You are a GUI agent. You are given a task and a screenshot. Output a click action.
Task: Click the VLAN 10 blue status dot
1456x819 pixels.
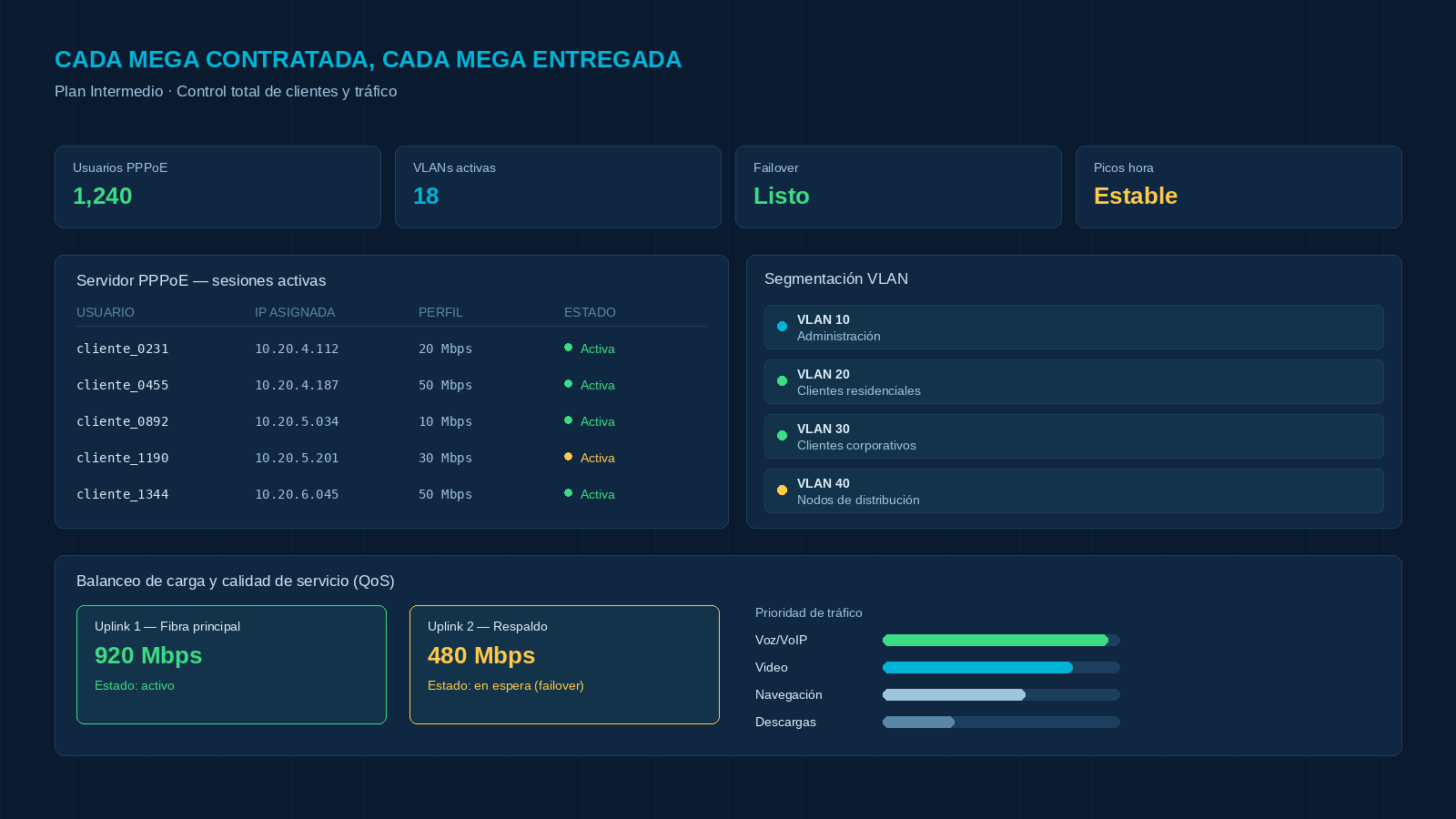click(x=782, y=327)
